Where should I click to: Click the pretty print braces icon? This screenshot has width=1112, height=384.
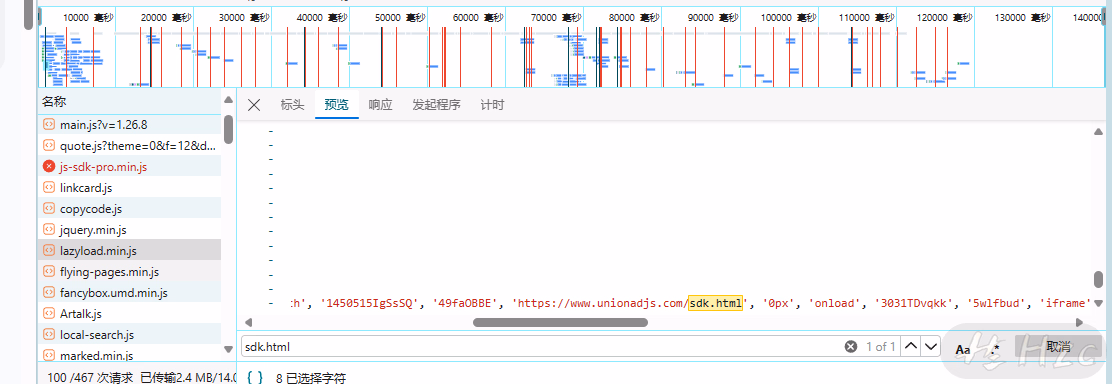point(255,378)
